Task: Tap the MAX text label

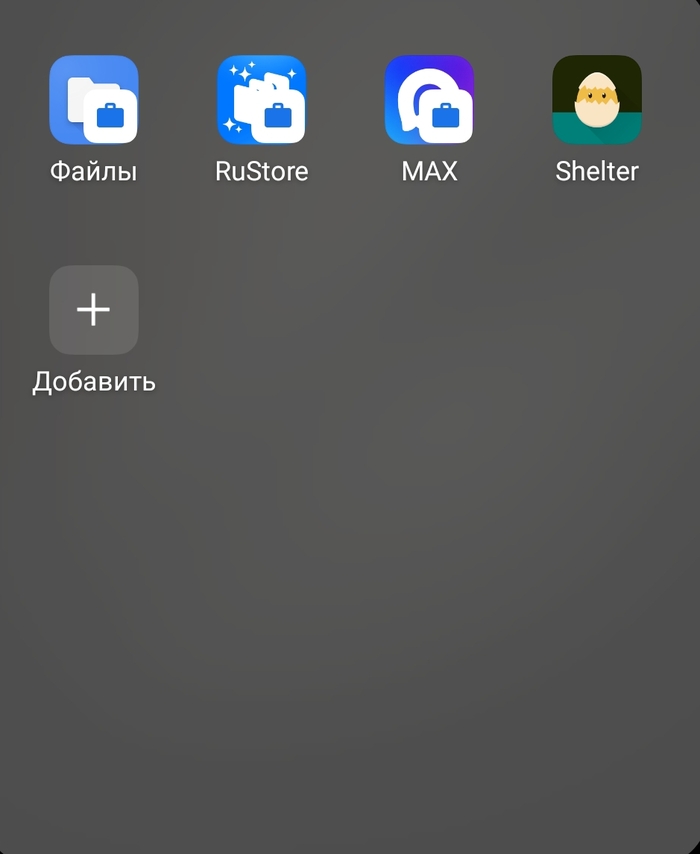Action: coord(429,171)
